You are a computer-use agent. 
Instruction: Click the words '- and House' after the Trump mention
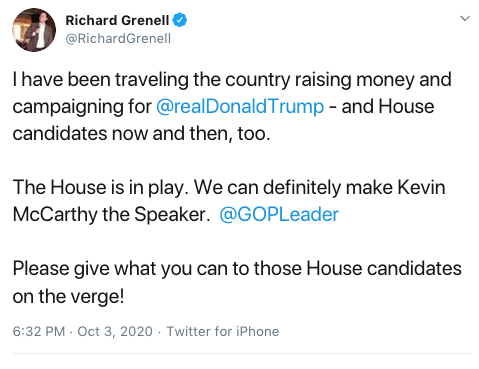coord(381,107)
